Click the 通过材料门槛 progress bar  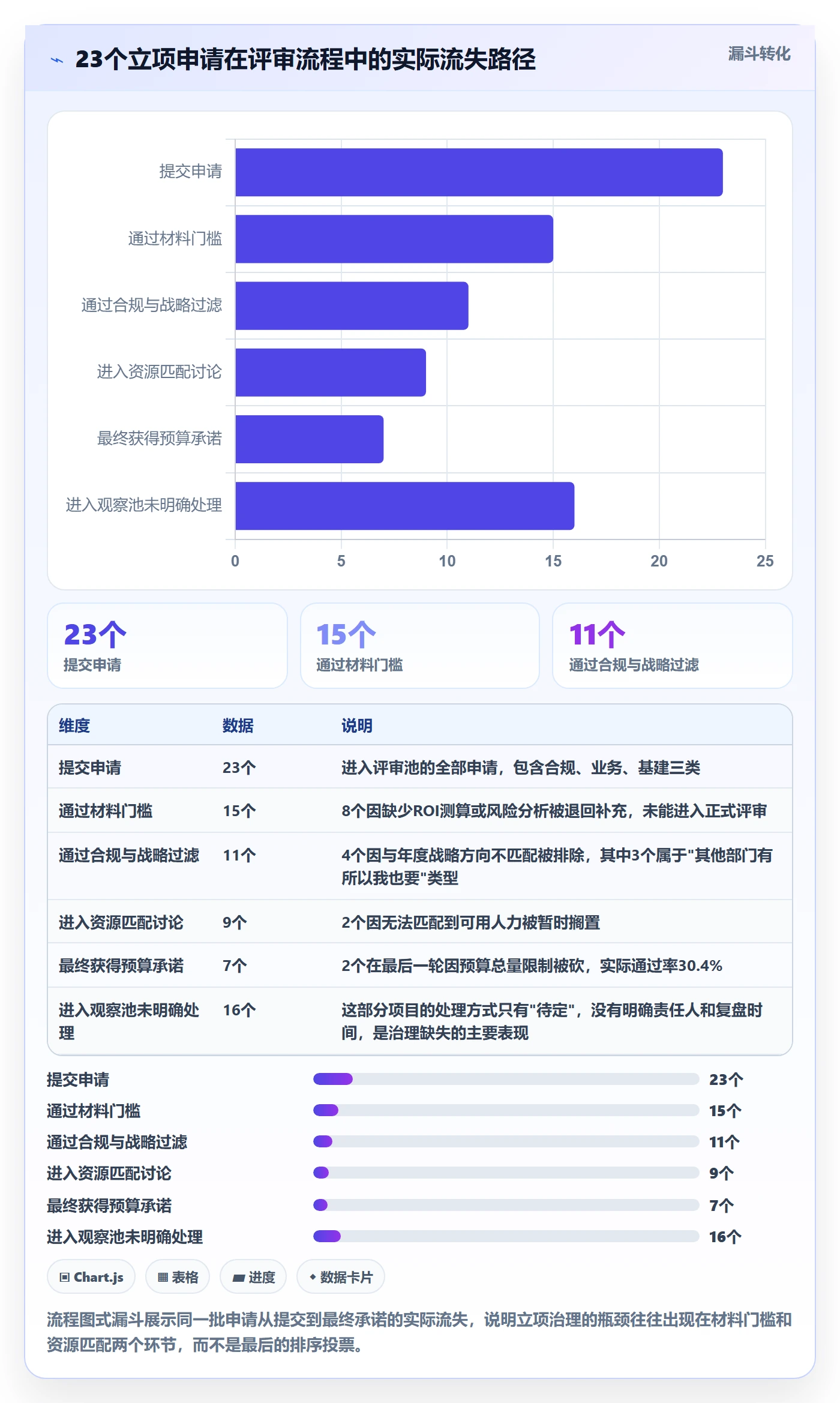click(506, 1110)
